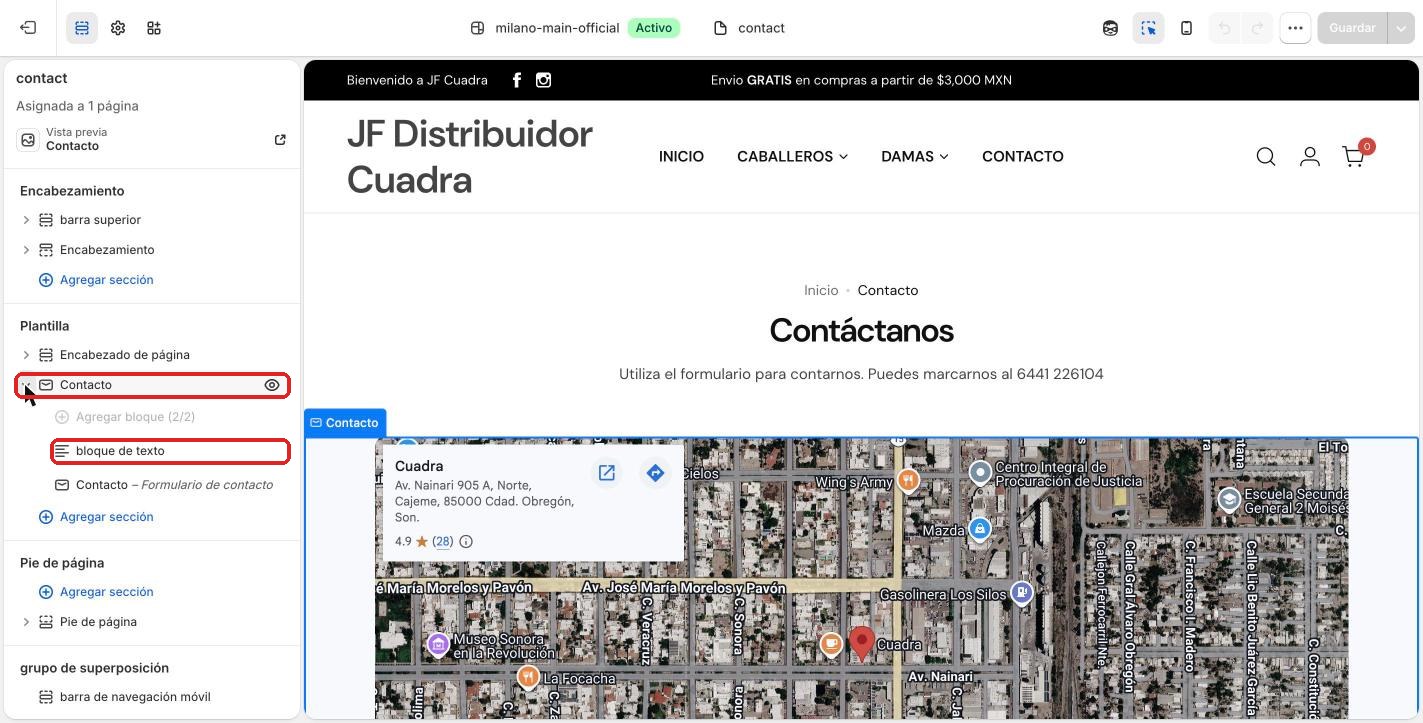Open the shopping cart icon

(x=1354, y=157)
